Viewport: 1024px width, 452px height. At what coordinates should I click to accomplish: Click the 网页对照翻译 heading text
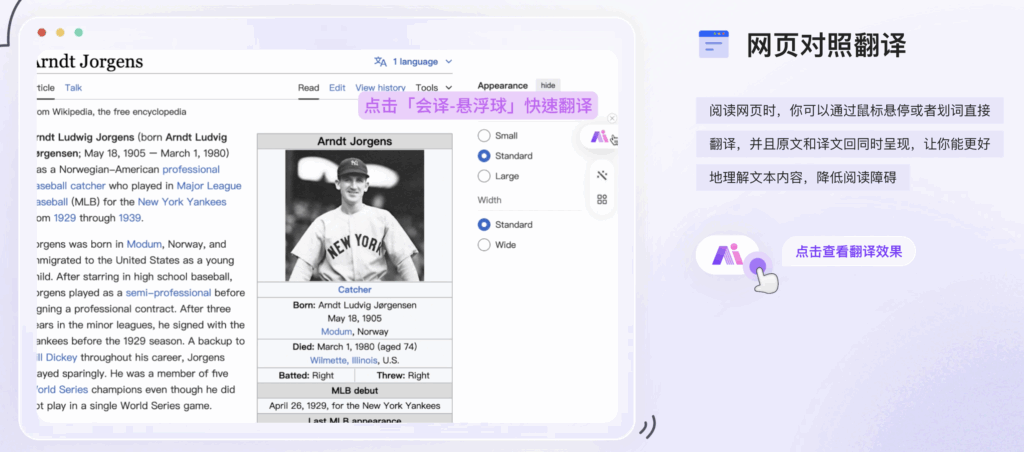pos(826,45)
